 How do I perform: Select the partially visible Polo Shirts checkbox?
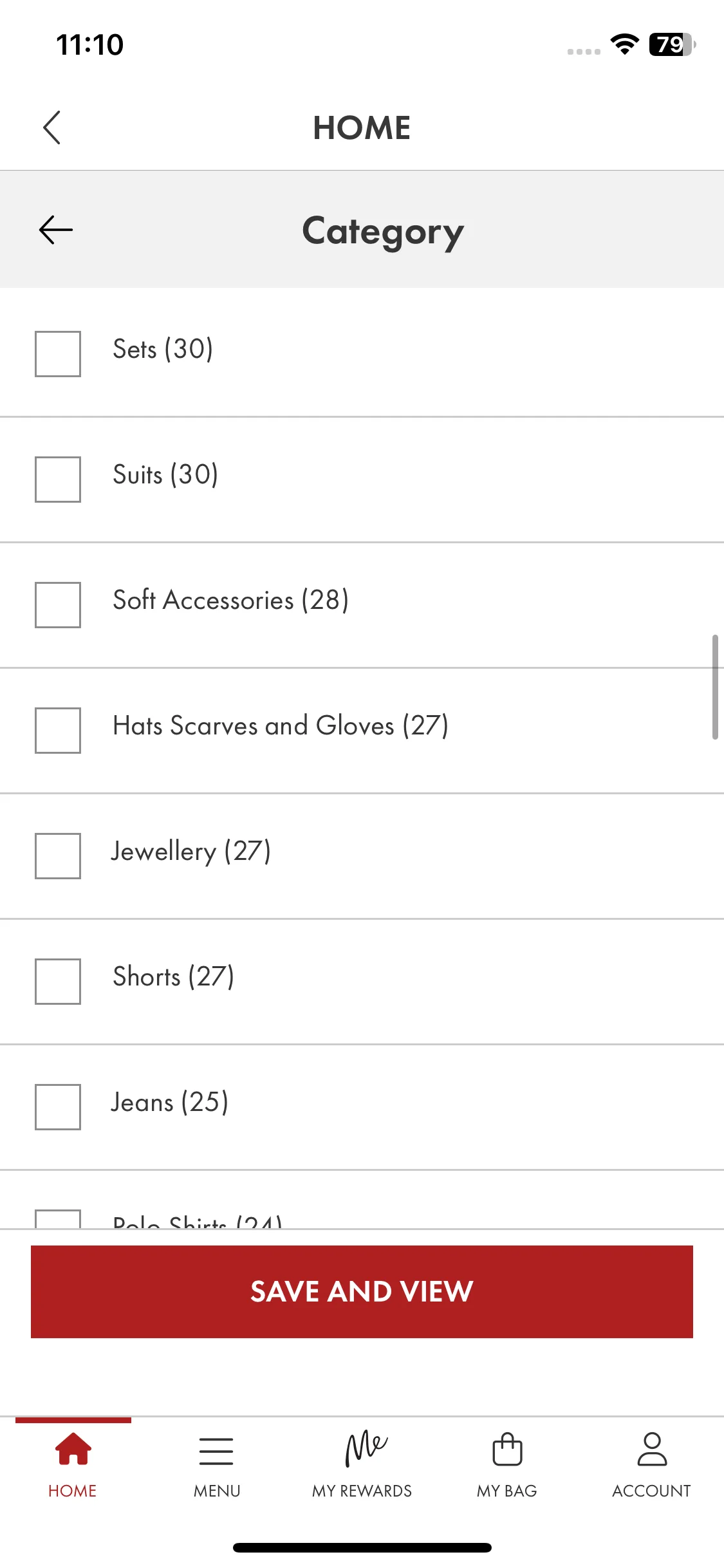coord(58,1219)
